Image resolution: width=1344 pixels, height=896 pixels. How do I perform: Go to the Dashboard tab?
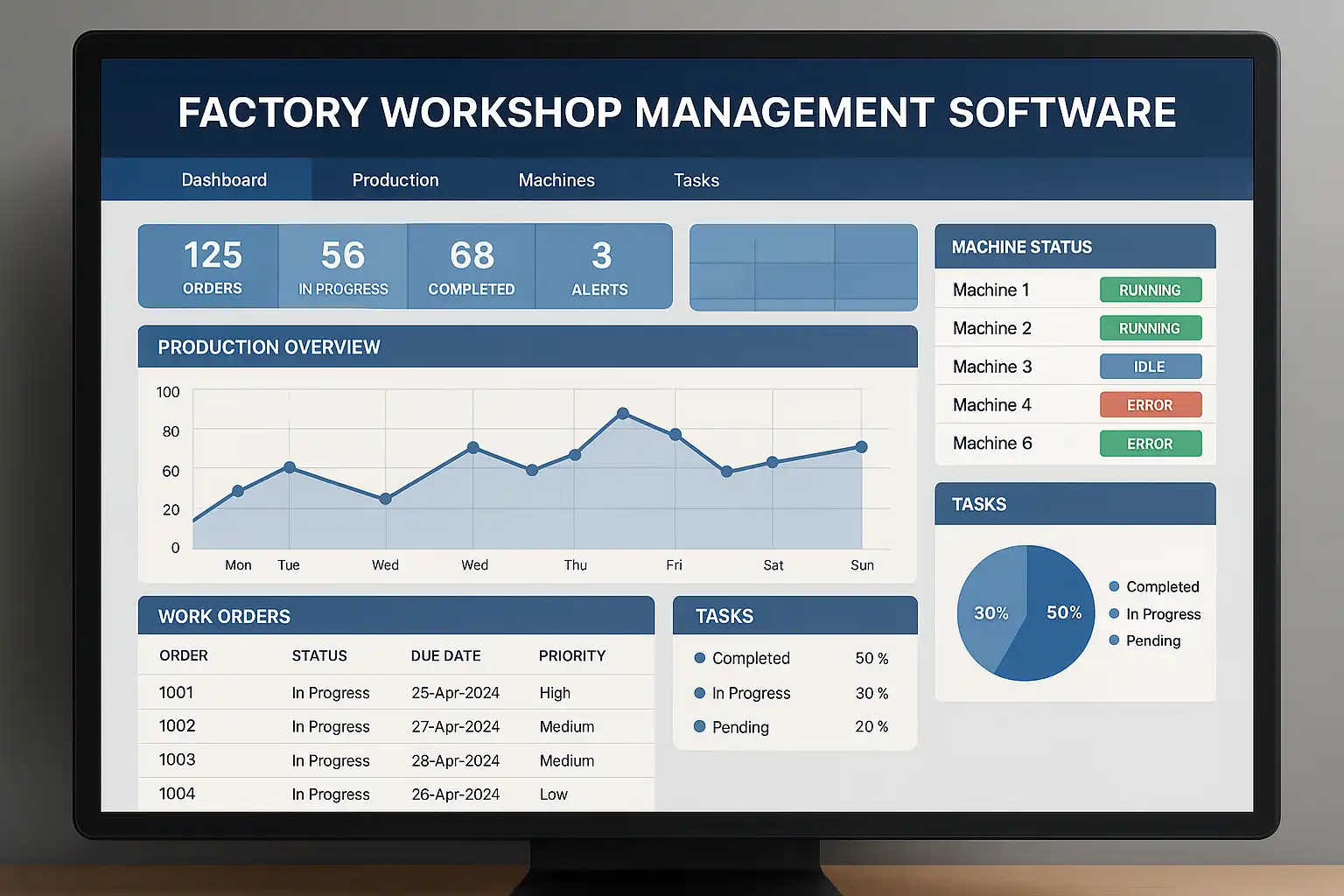point(224,180)
